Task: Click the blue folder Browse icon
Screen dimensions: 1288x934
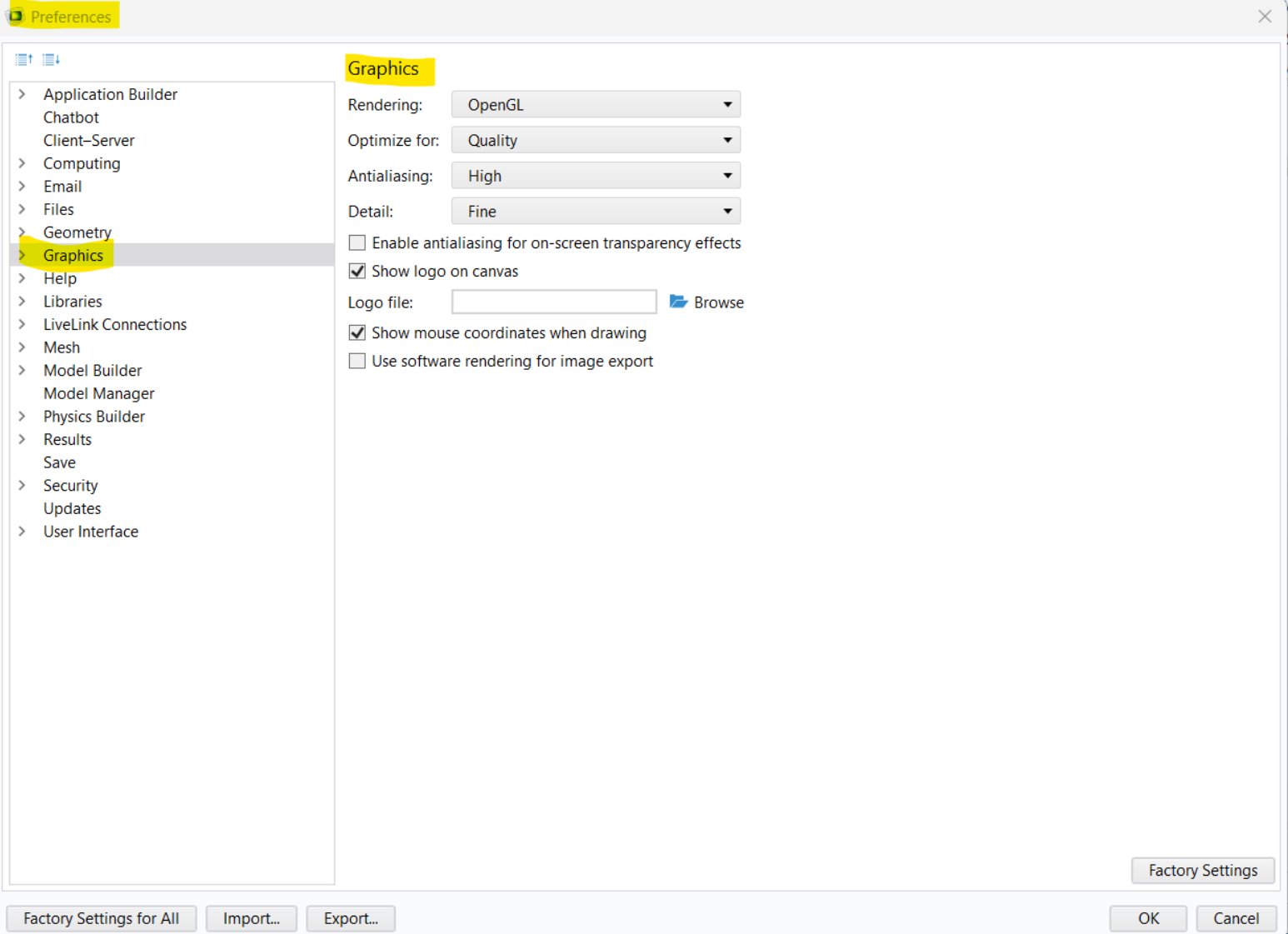Action: point(678,302)
